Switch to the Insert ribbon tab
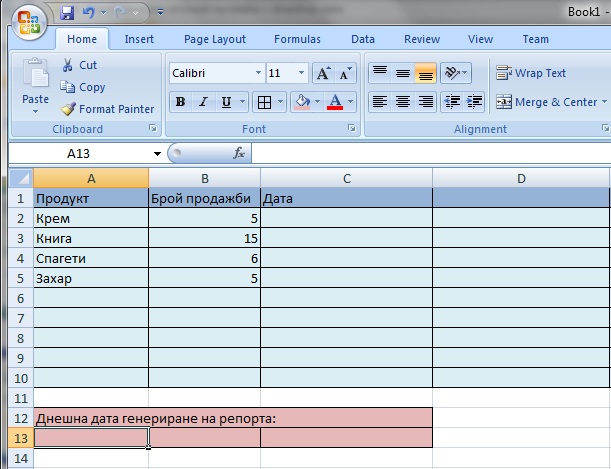This screenshot has height=469, width=611. [x=139, y=39]
